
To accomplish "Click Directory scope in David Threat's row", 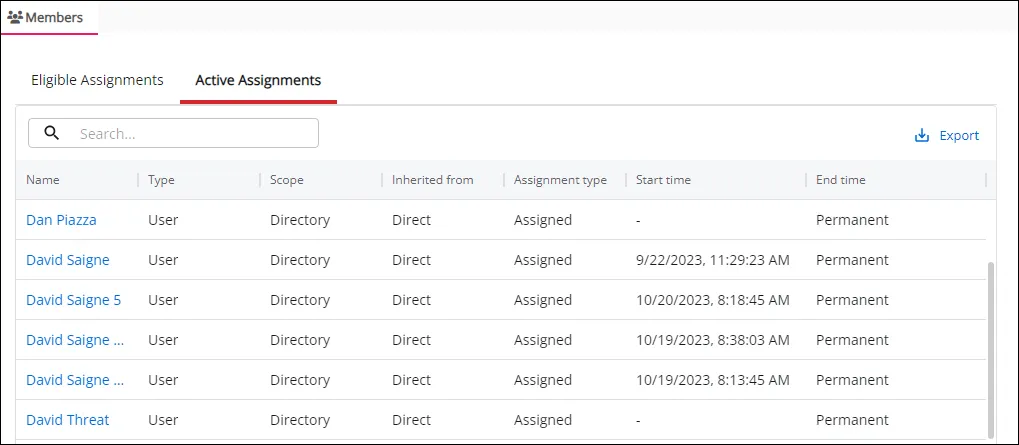I will click(300, 420).
